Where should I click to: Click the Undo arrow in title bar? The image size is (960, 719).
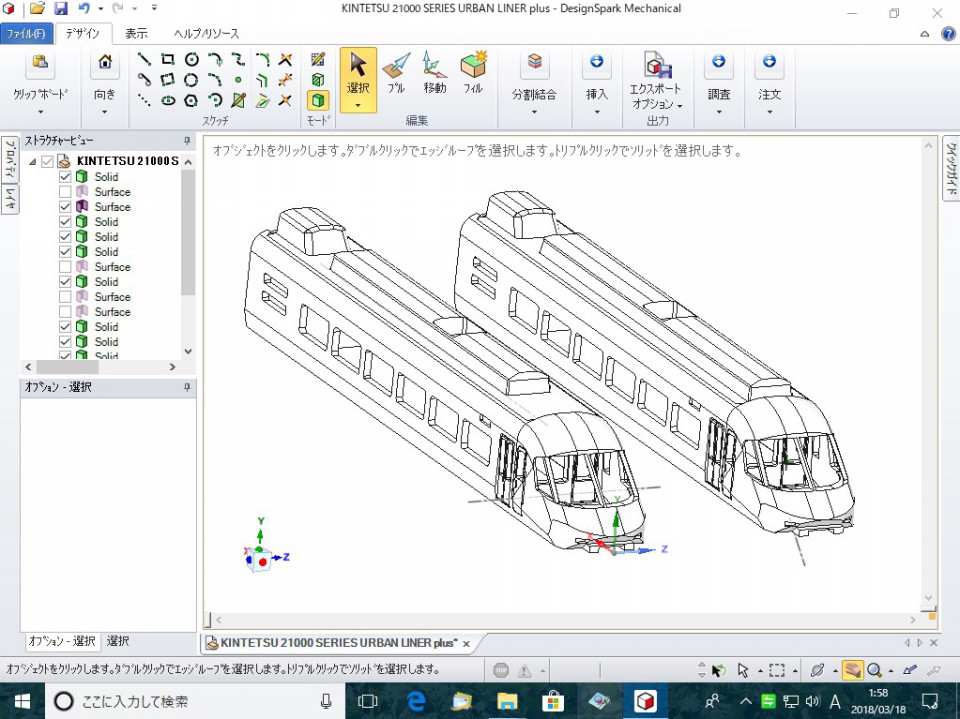84,9
